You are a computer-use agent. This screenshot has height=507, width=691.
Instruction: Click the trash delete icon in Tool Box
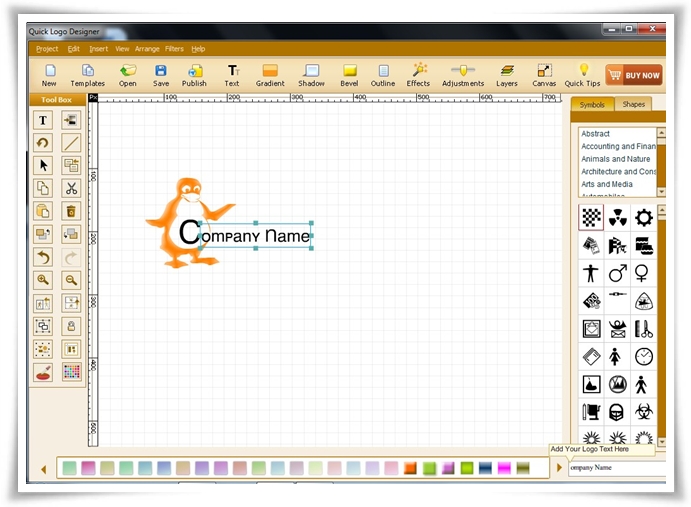click(71, 211)
